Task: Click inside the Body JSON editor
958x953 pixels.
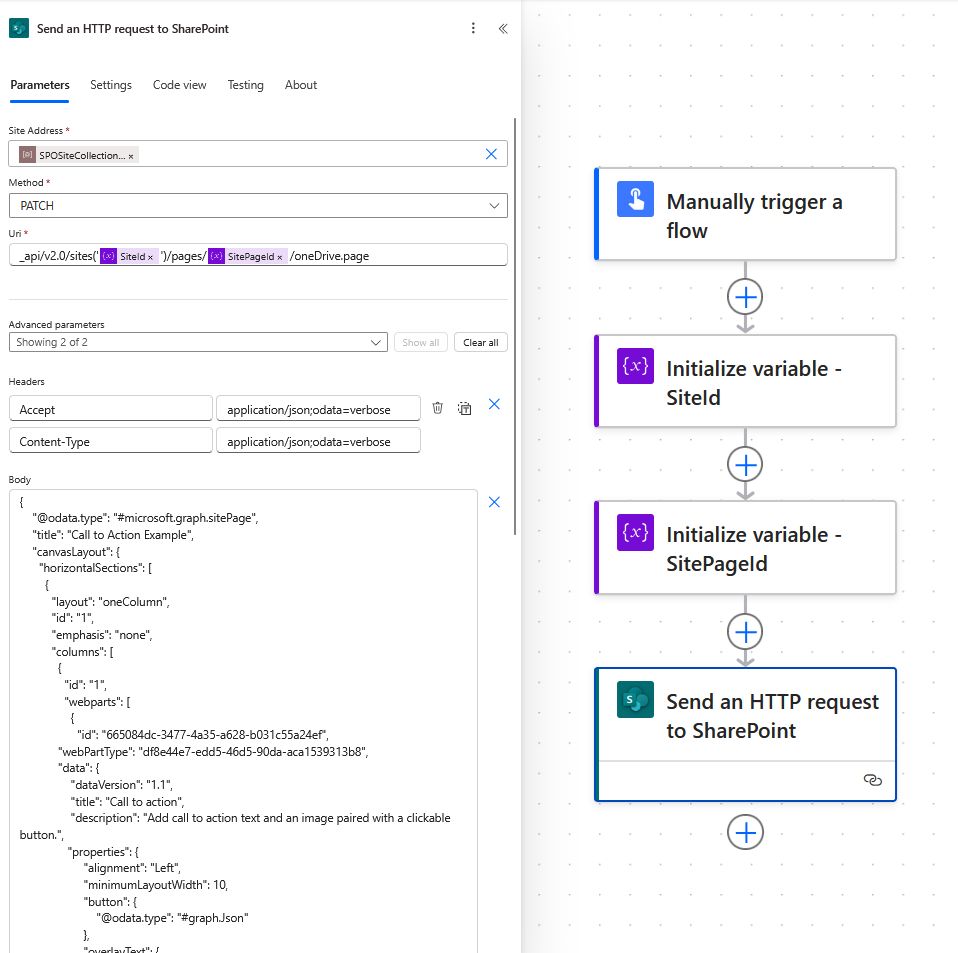Action: pos(243,721)
